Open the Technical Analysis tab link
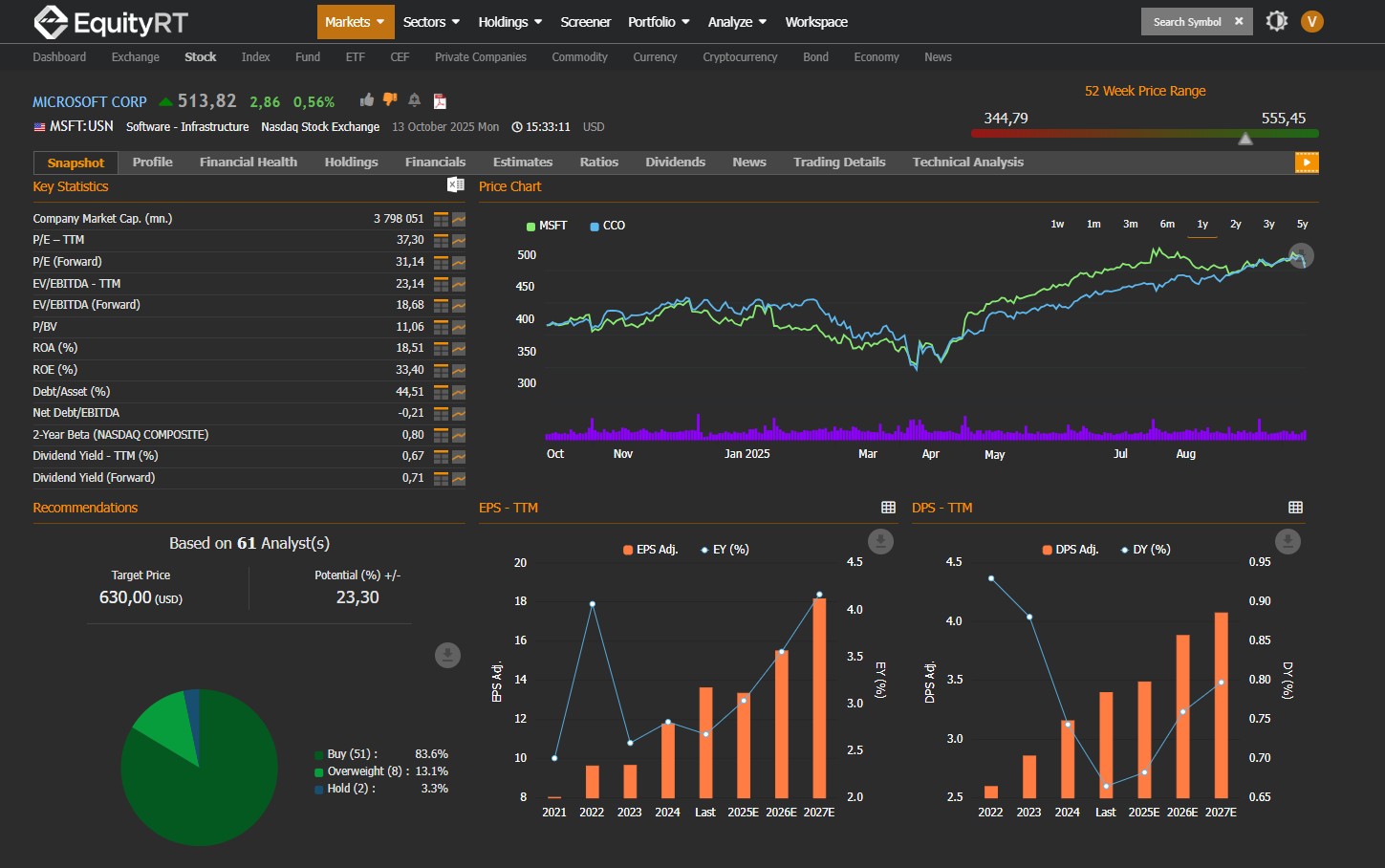The height and width of the screenshot is (868, 1385). point(967,162)
